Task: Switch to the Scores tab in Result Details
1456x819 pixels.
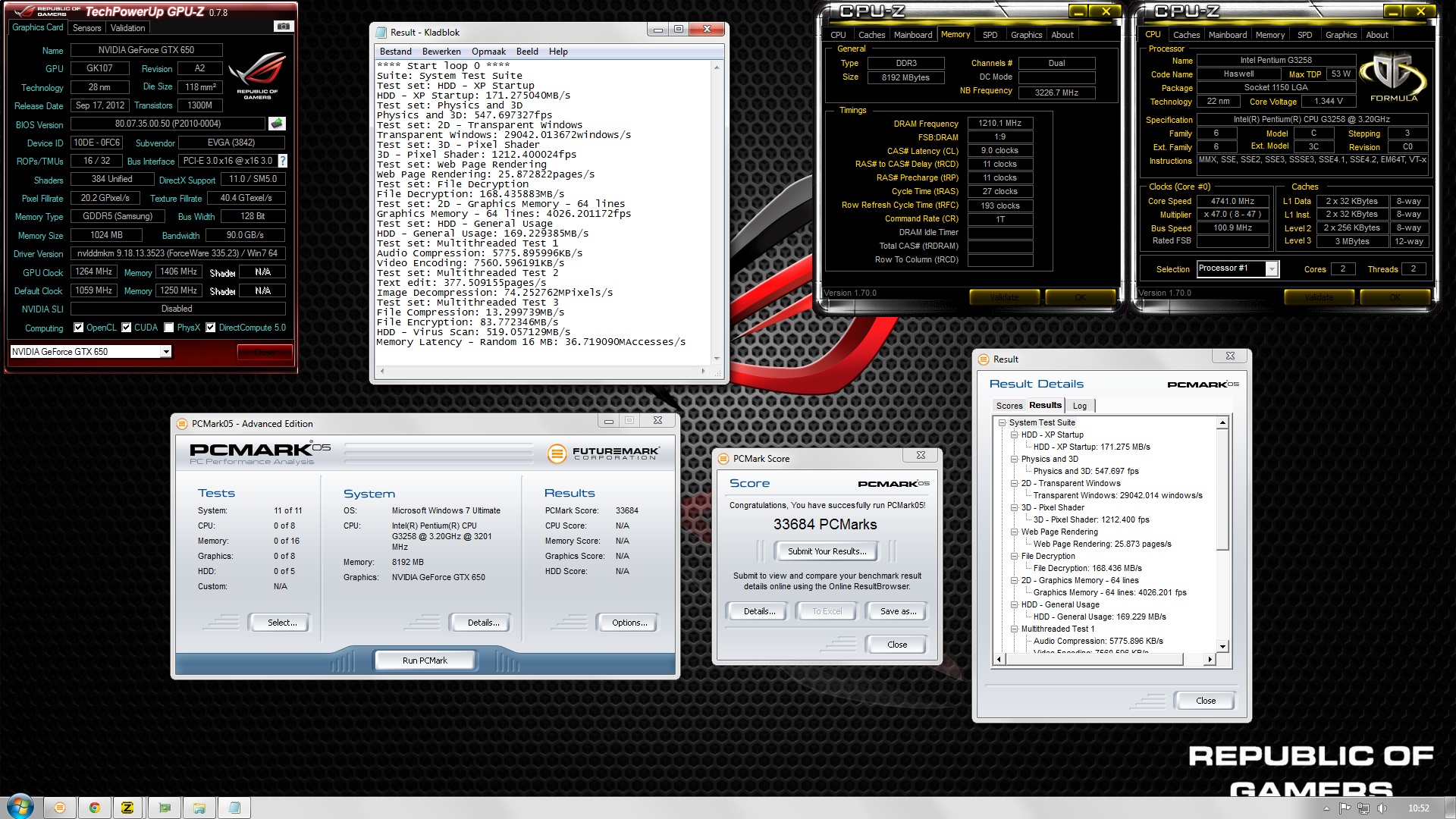Action: coord(1009,406)
